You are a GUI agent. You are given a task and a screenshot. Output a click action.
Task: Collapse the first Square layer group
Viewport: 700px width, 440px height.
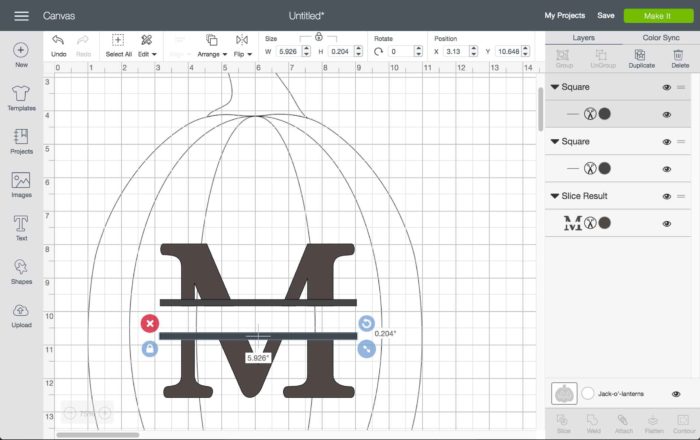click(x=554, y=87)
